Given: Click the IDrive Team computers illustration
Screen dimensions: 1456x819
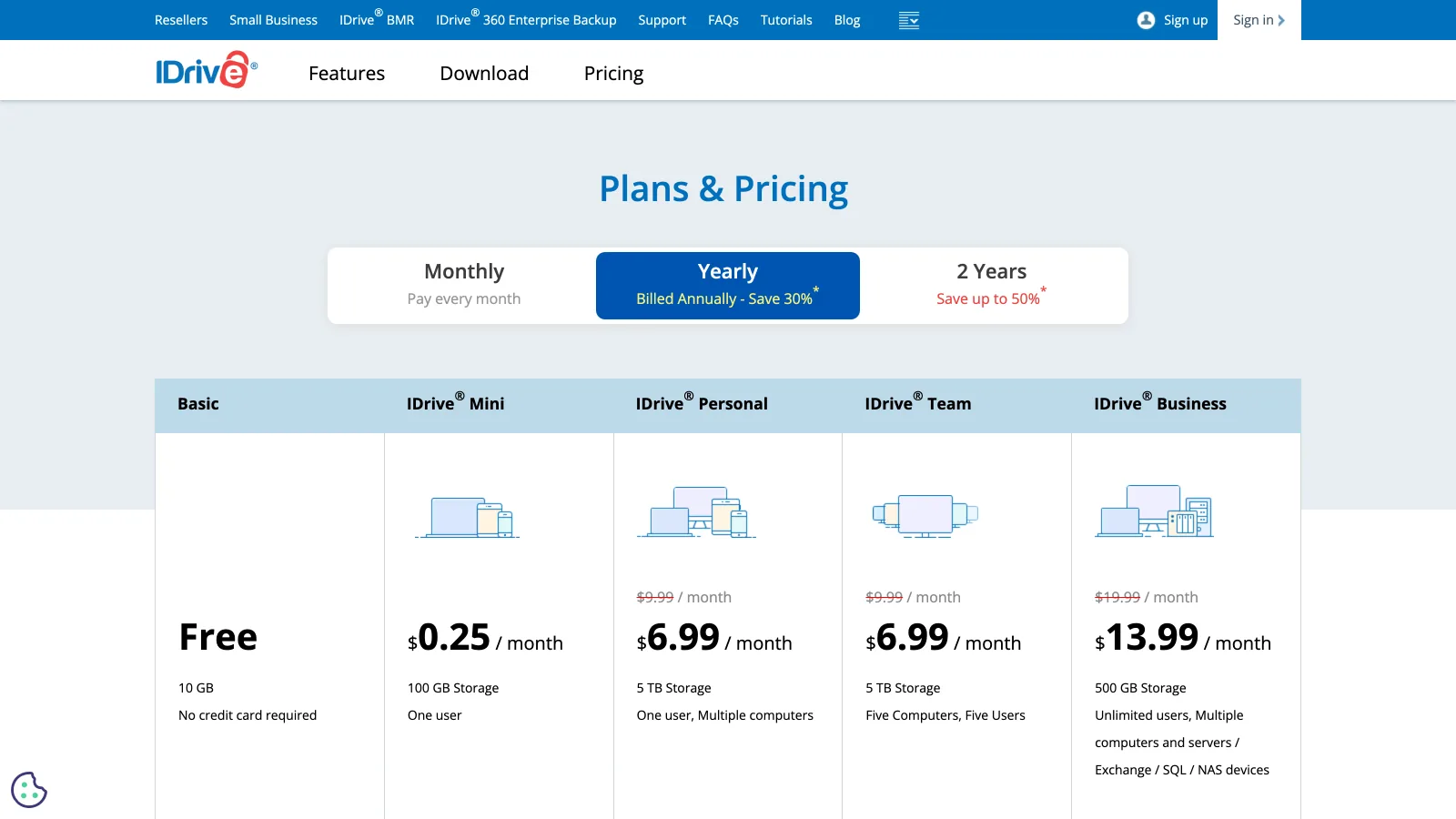Looking at the screenshot, I should (x=925, y=515).
